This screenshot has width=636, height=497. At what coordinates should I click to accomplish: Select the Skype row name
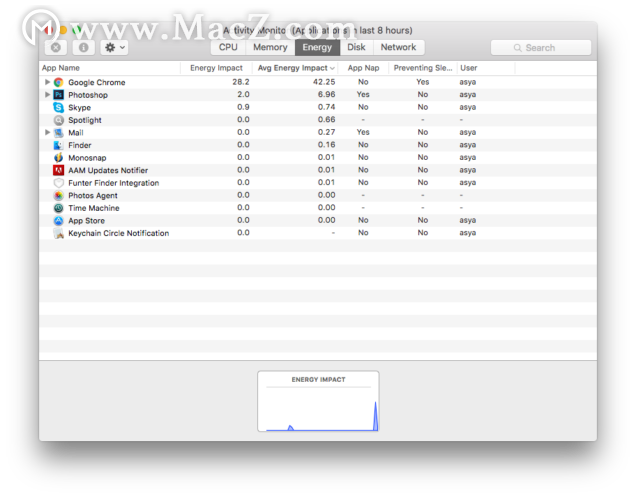tap(80, 108)
